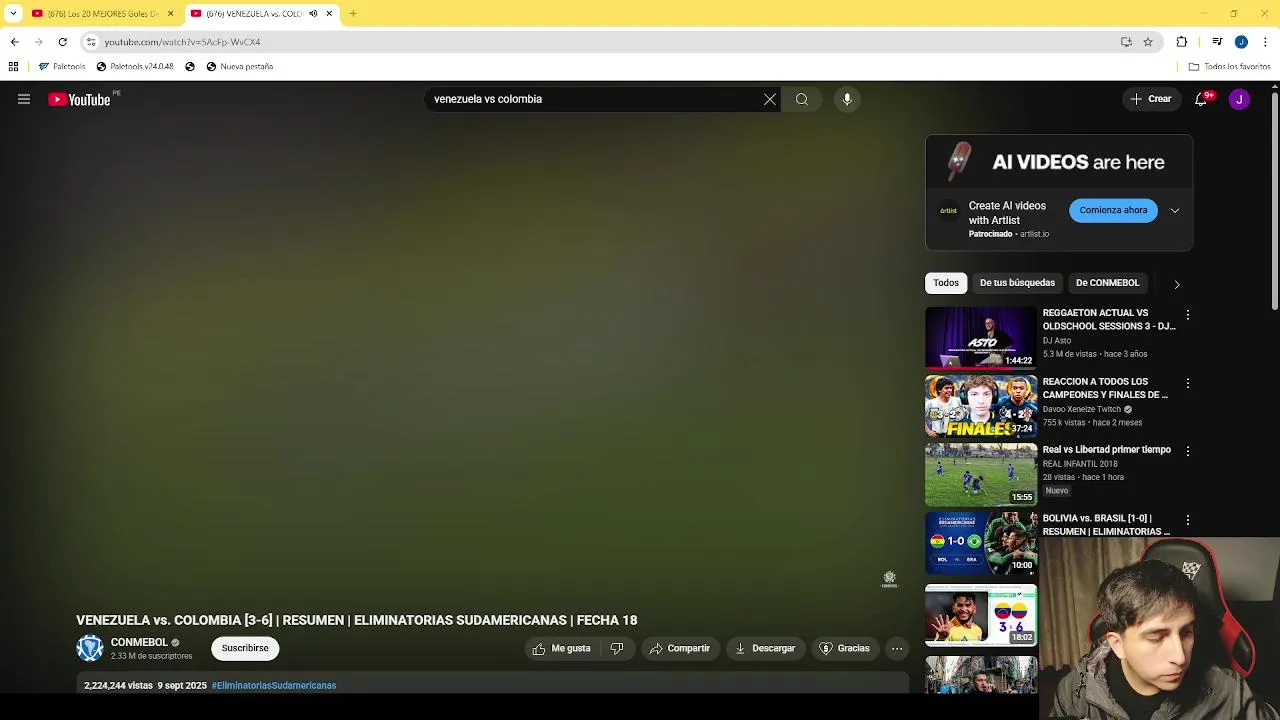1280x720 pixels.
Task: Dislike the video with thumbs down
Action: (x=617, y=649)
